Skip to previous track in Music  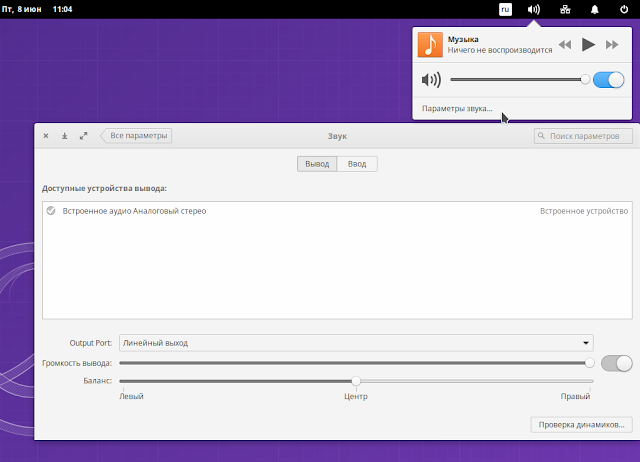pos(565,44)
